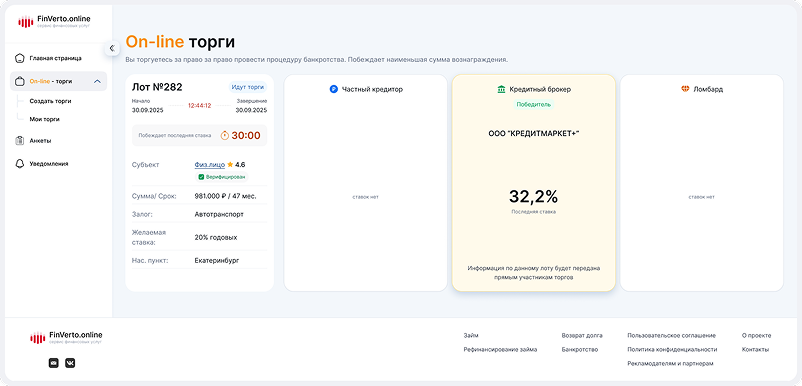Open the Займ footer link
This screenshot has height=386, width=802.
pos(471,336)
